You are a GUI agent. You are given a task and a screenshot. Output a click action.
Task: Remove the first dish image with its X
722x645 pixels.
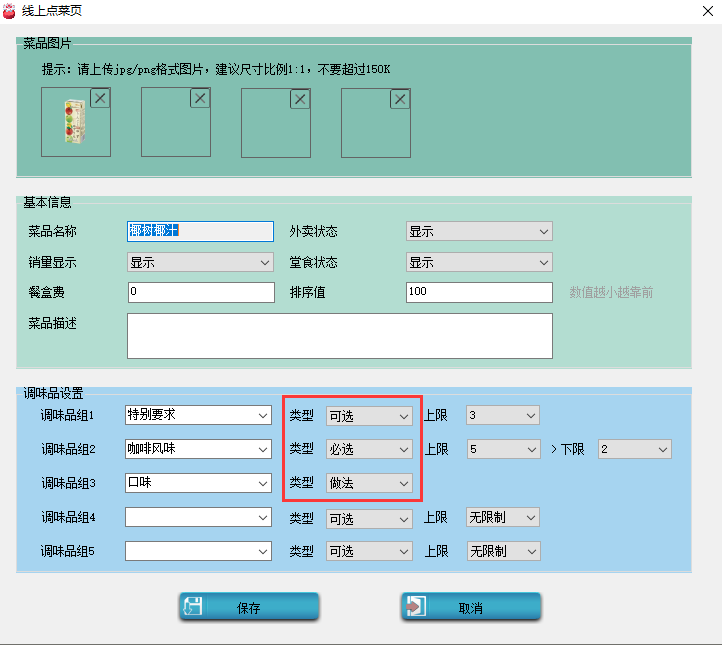[100, 98]
